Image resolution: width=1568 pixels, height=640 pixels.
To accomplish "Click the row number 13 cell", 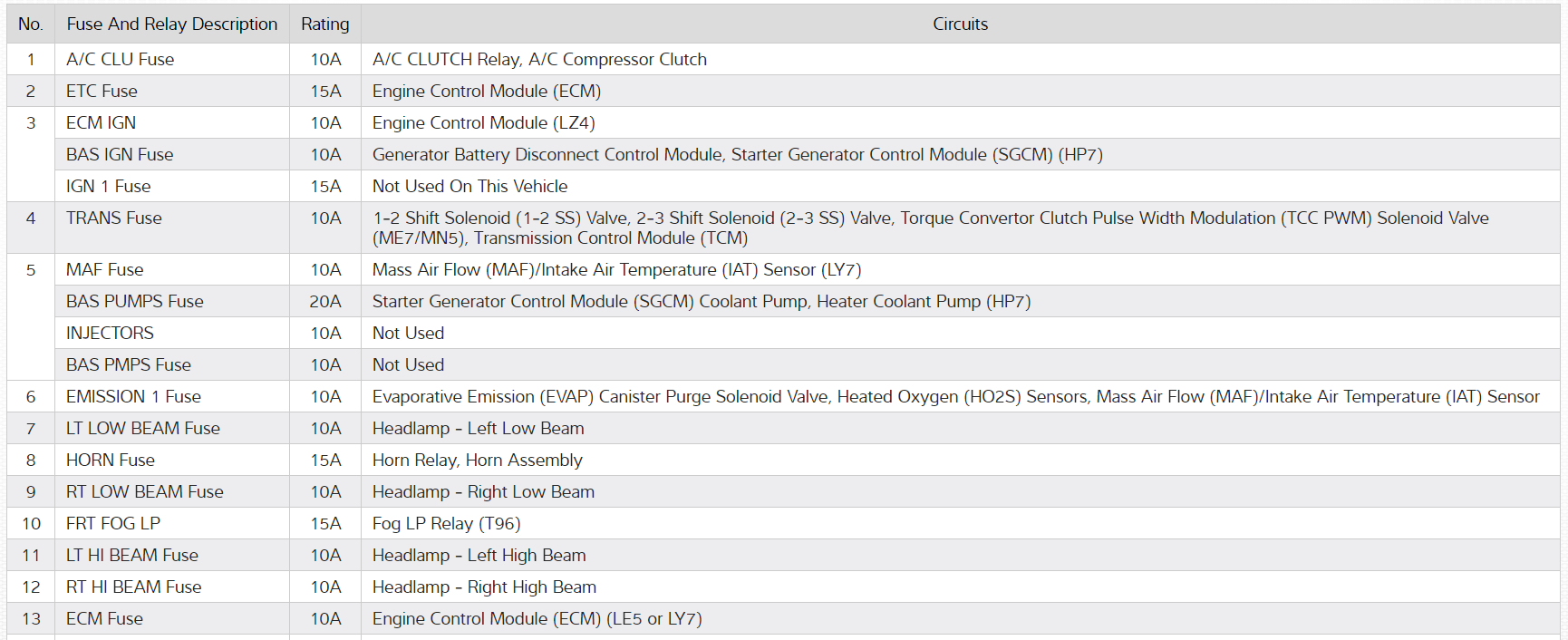I will pos(31,619).
